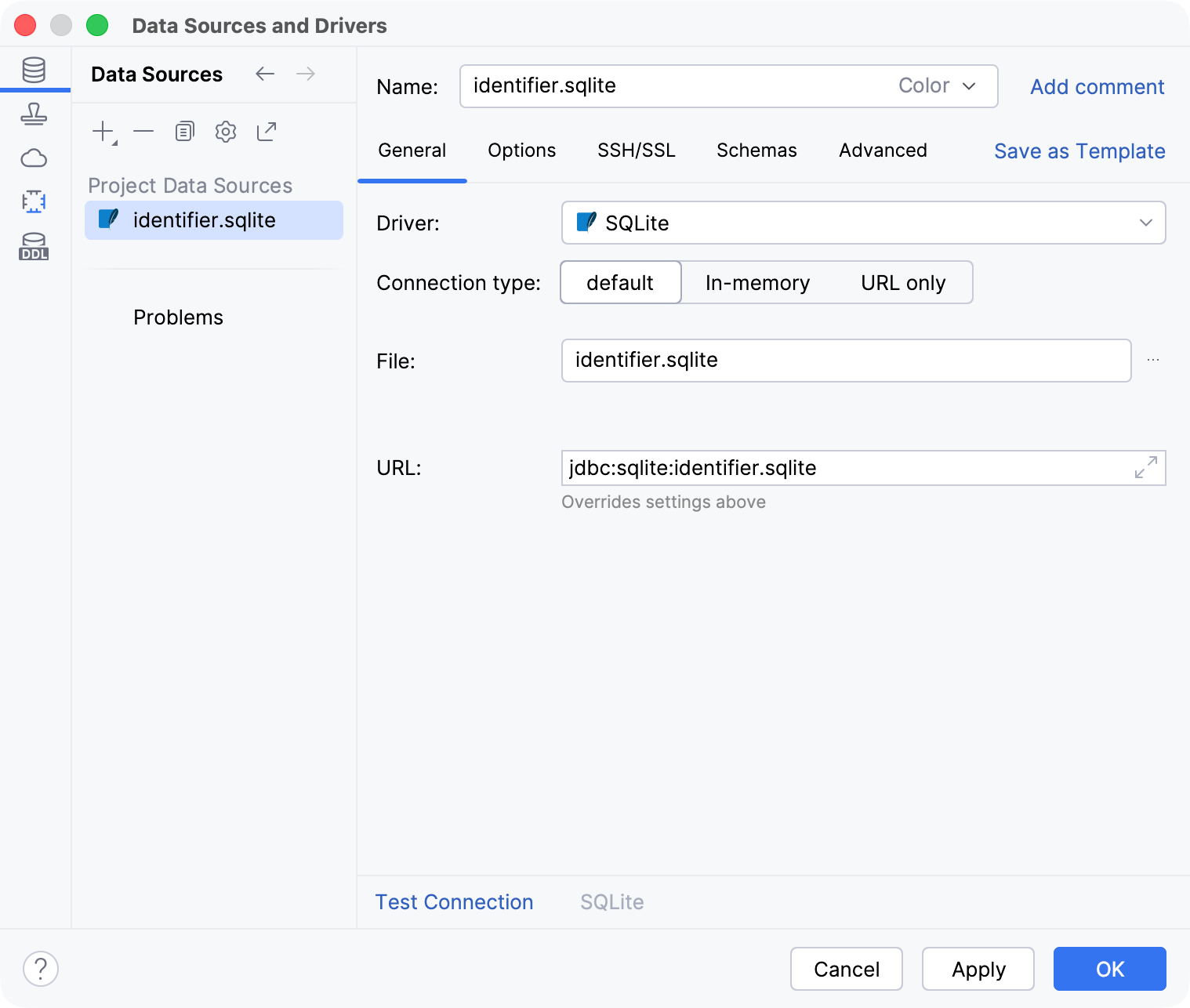The width and height of the screenshot is (1190, 1008).
Task: Select the In-memory connection type
Action: 757,282
